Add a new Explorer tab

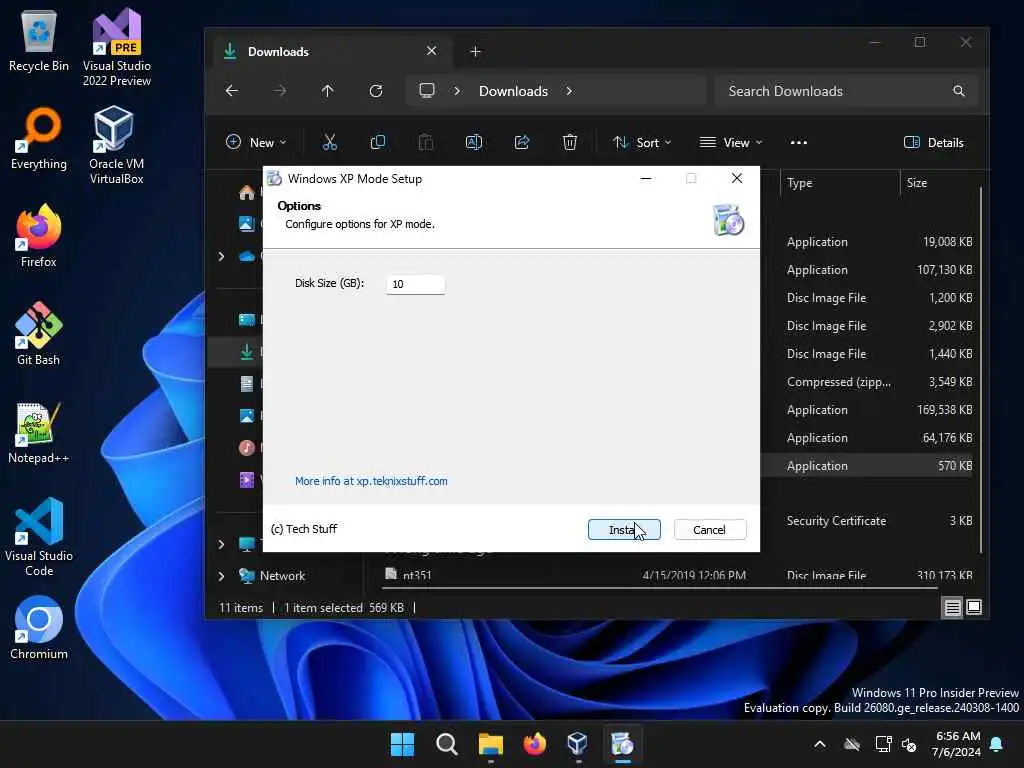(x=475, y=52)
